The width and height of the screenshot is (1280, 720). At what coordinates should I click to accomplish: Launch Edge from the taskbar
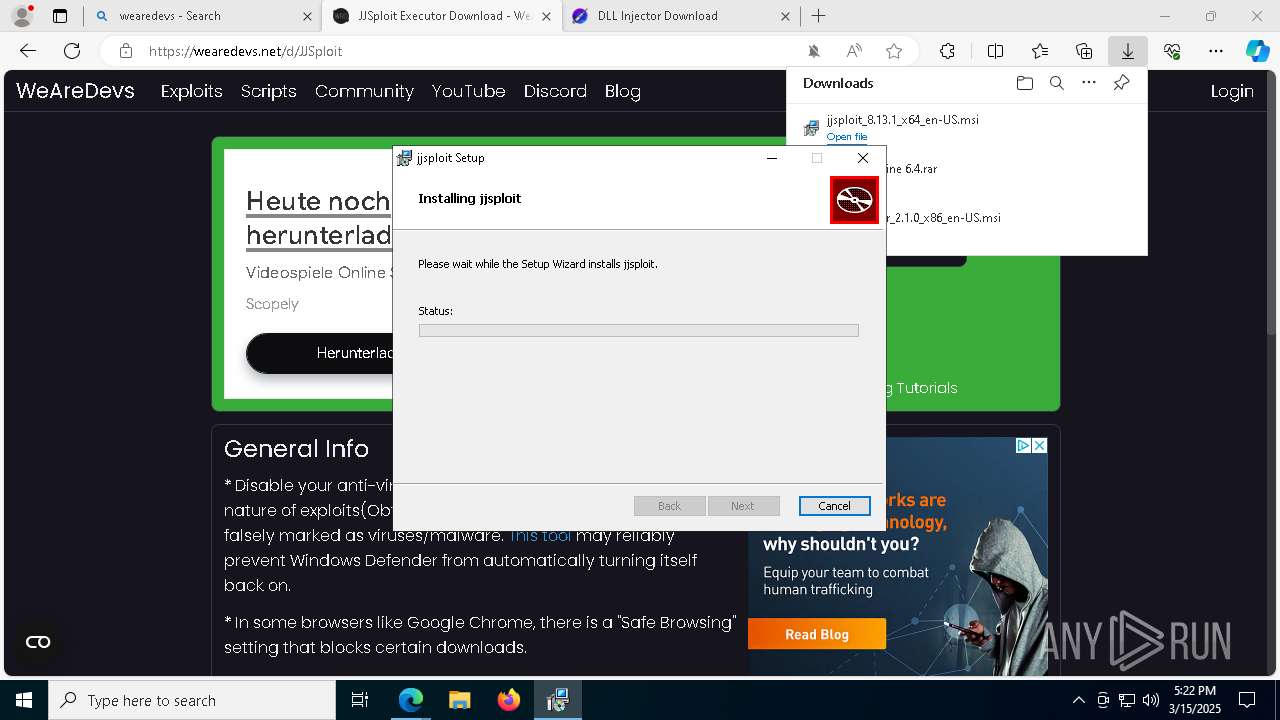[411, 700]
